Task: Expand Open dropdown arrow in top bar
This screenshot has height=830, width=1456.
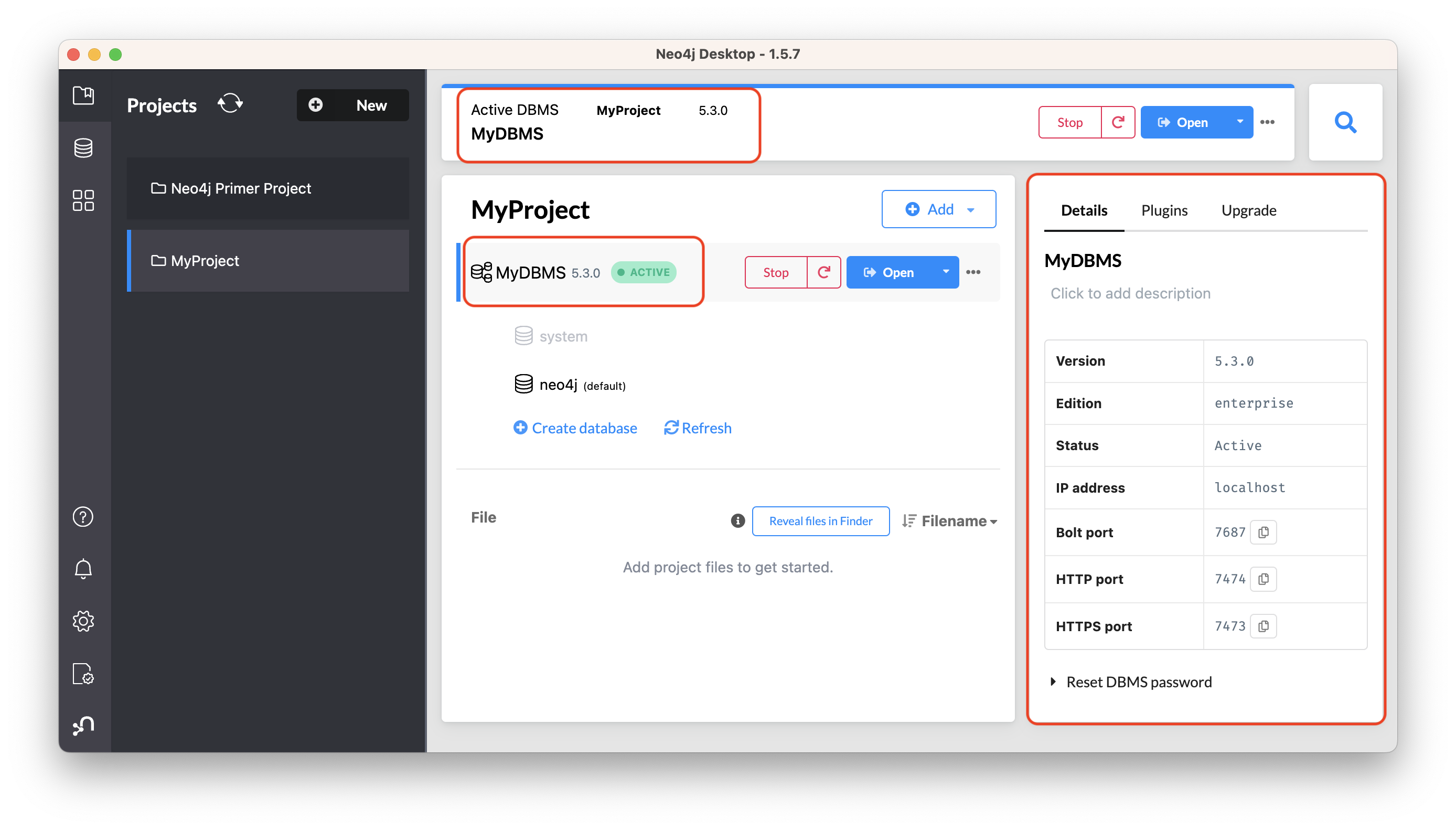Action: click(1239, 122)
